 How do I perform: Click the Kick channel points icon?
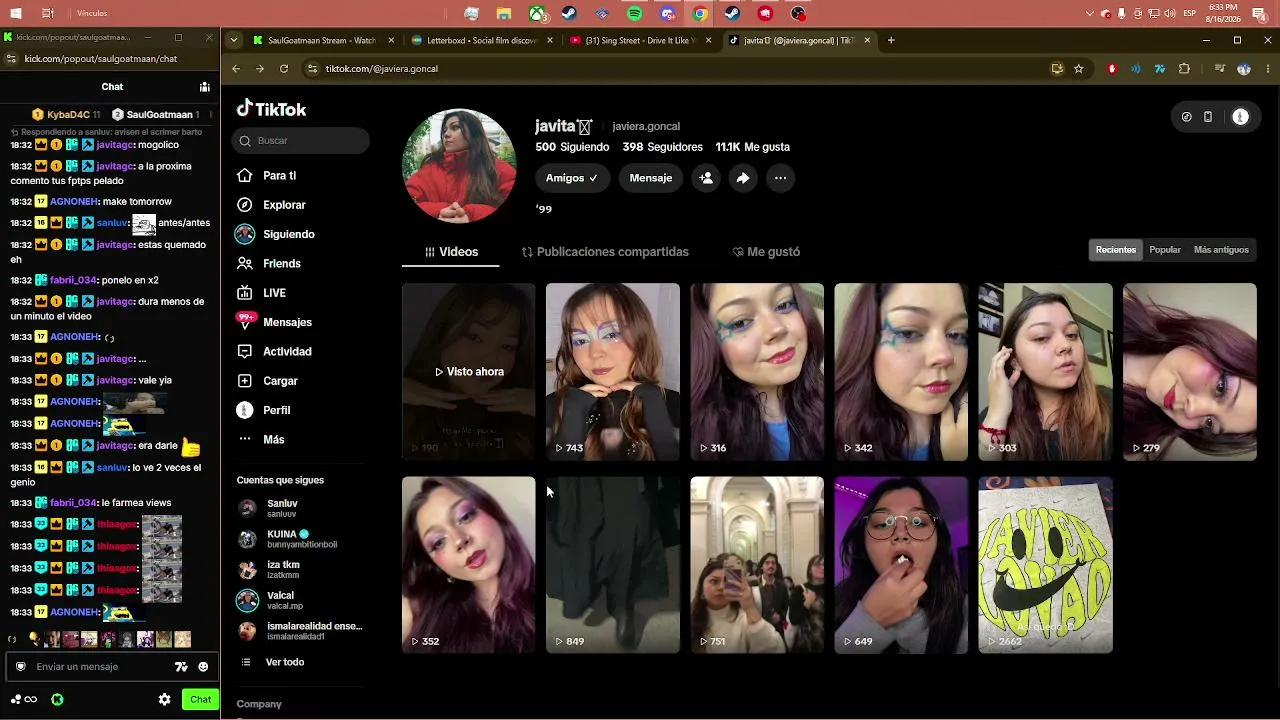tap(24, 700)
